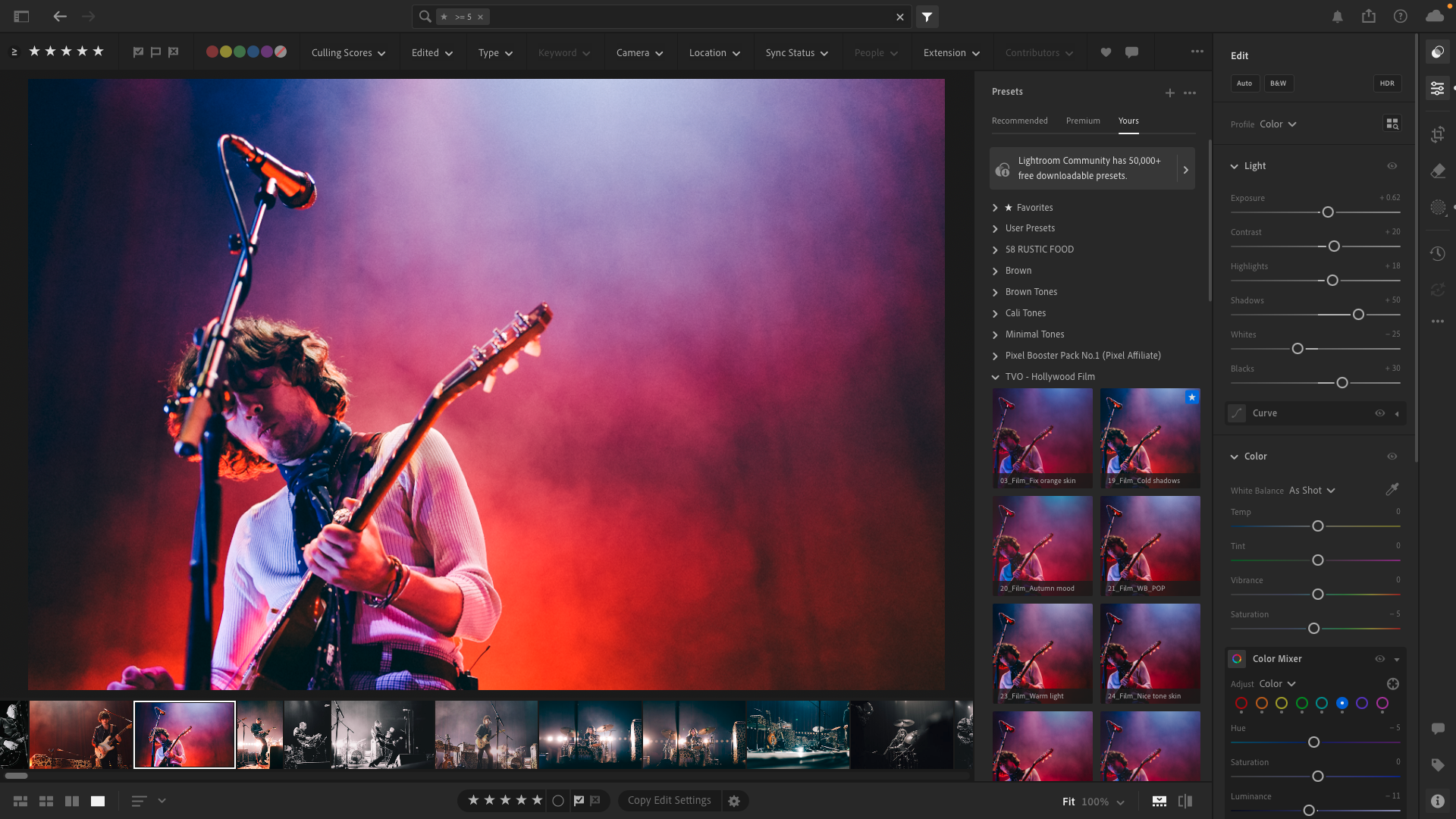Switch to the Premium presets tab
Image resolution: width=1456 pixels, height=819 pixels.
[1082, 121]
